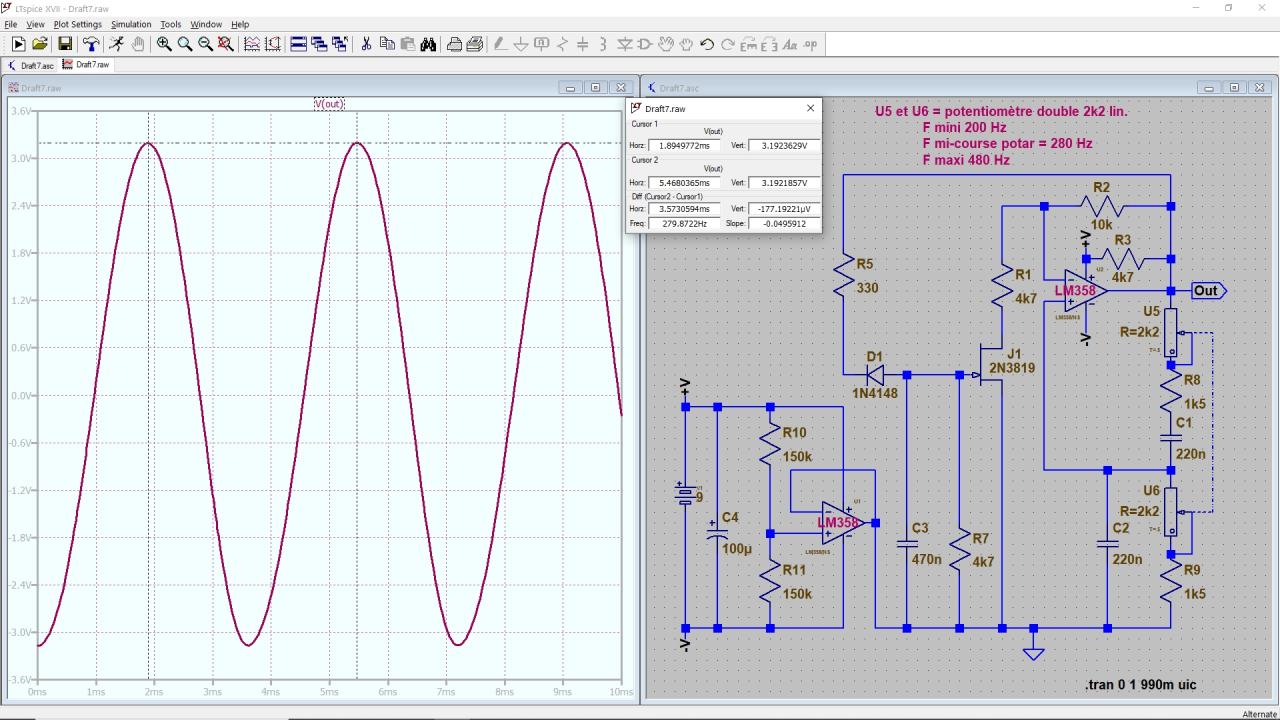Click the Open file folder icon

point(40,44)
